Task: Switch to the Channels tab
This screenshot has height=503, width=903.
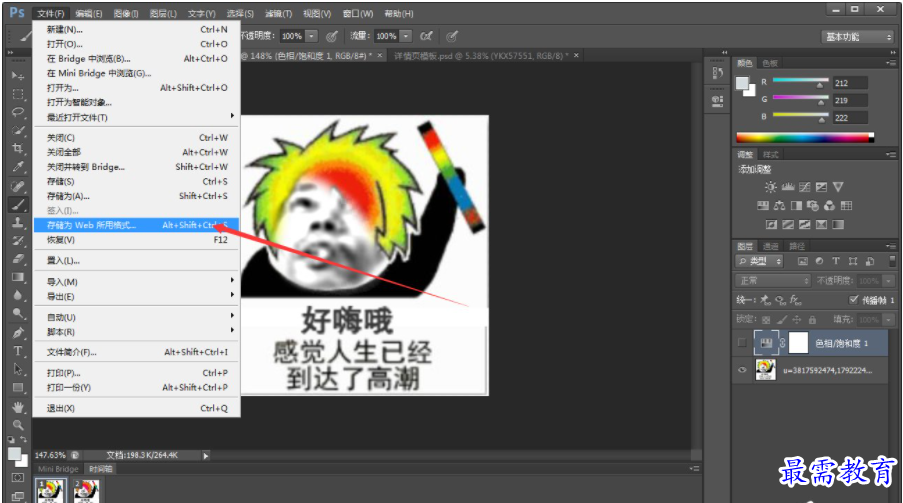Action: [x=771, y=247]
